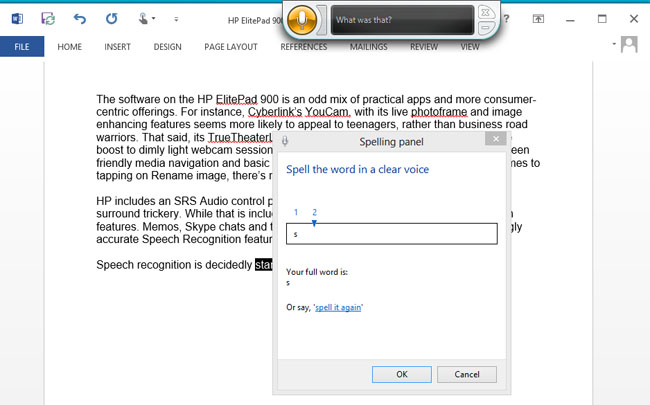The width and height of the screenshot is (650, 405).
Task: Click the 'What was that?' speech status text
Action: [x=364, y=20]
